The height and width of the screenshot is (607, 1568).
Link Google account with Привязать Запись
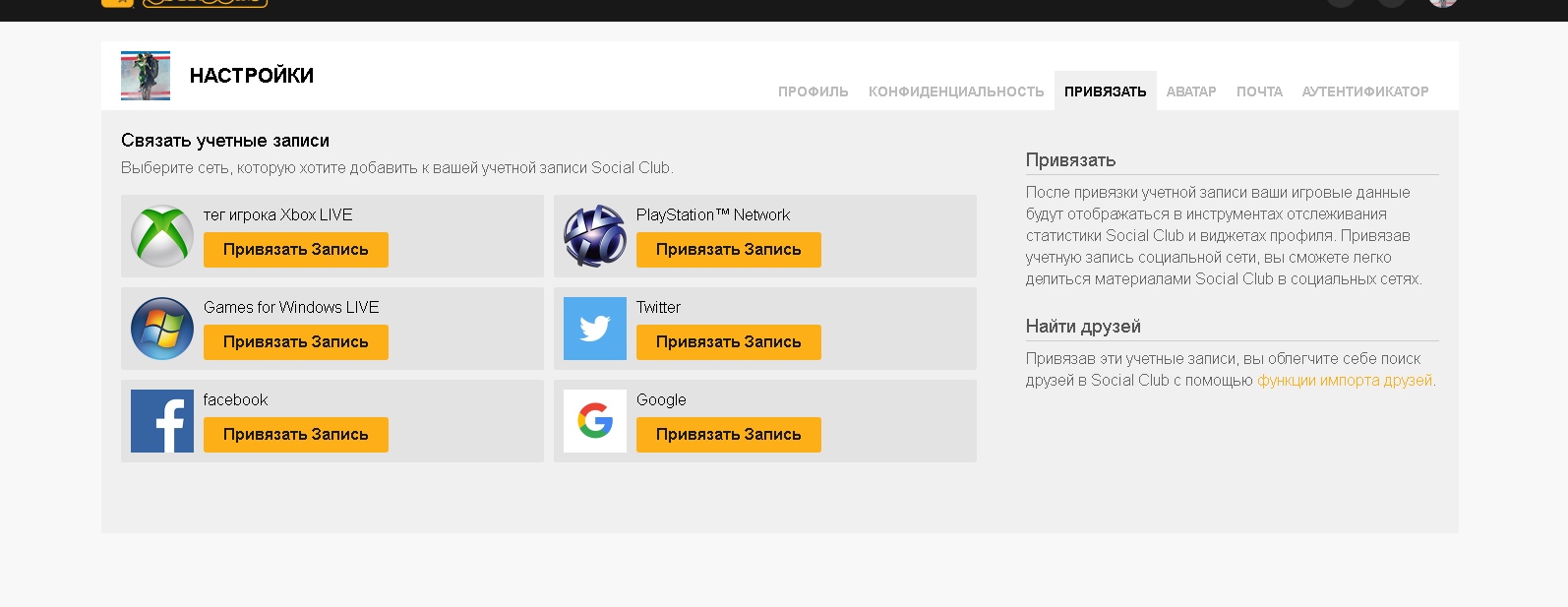(x=729, y=435)
